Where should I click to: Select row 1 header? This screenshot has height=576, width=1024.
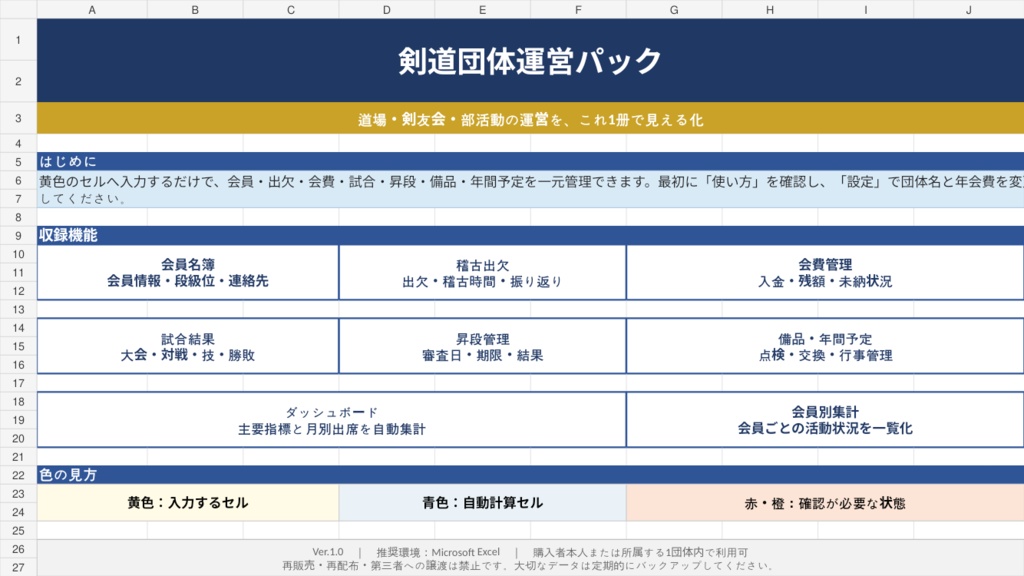point(18,40)
